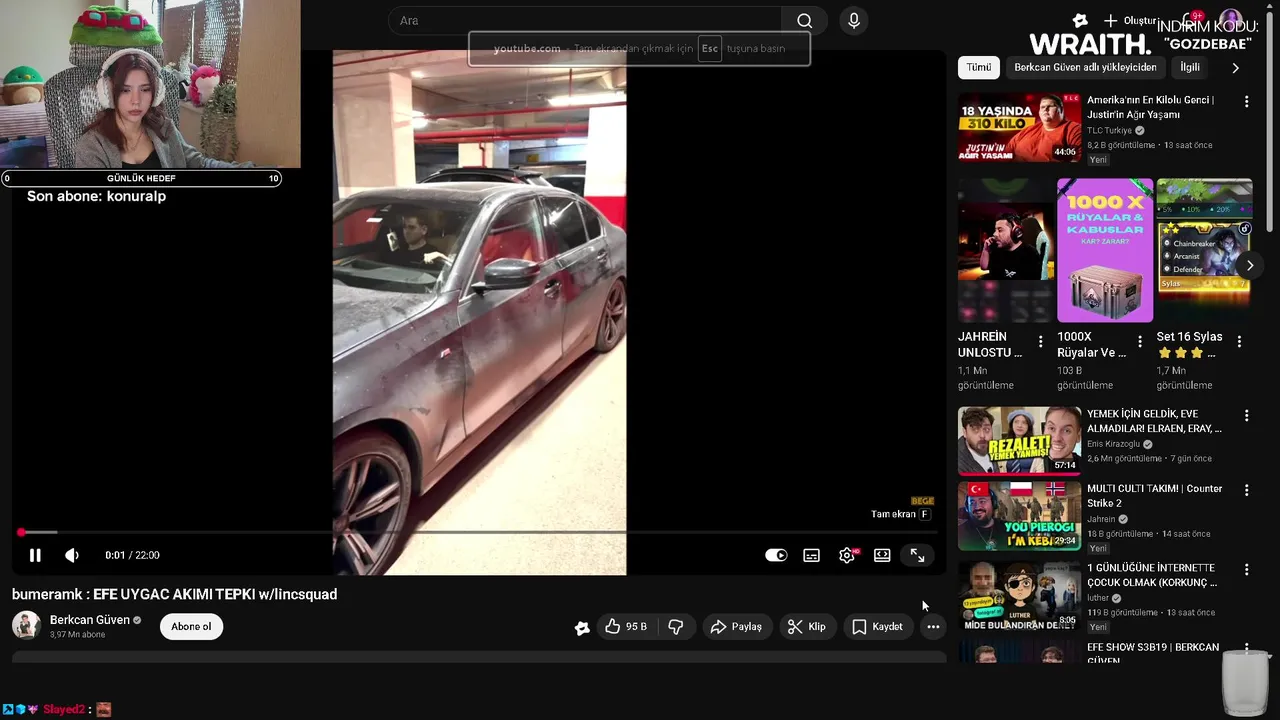Show more filter chips with arrow
Viewport: 1280px width, 720px height.
[x=1235, y=68]
